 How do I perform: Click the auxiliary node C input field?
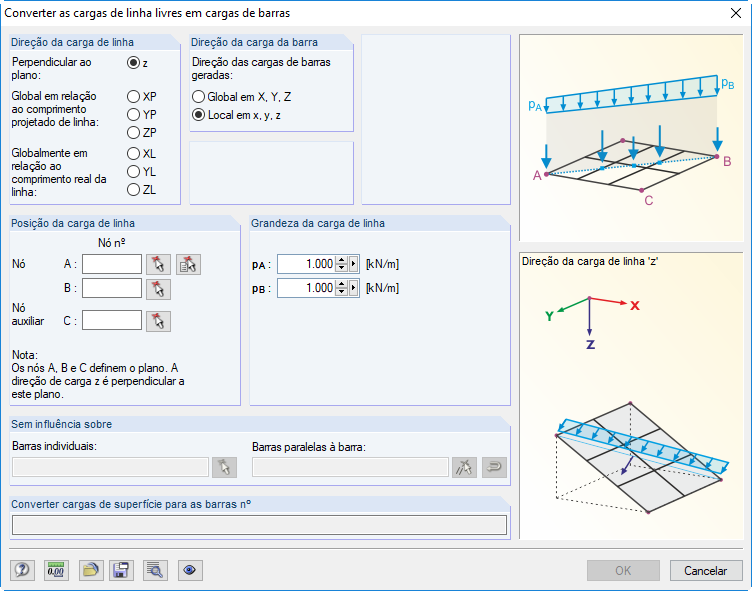[x=112, y=321]
